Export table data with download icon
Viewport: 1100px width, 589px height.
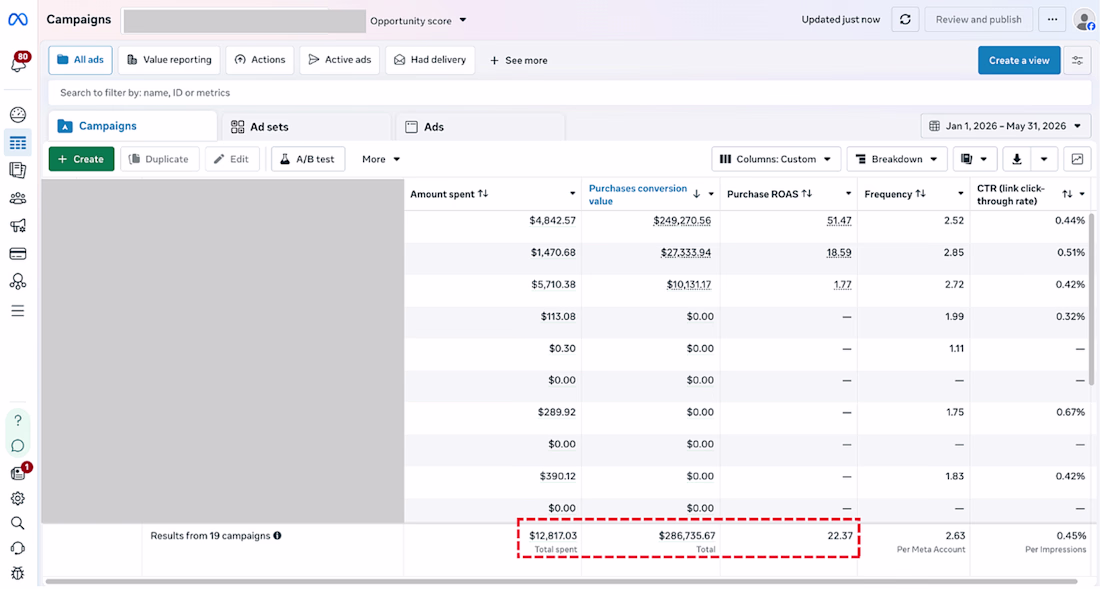tap(1017, 159)
